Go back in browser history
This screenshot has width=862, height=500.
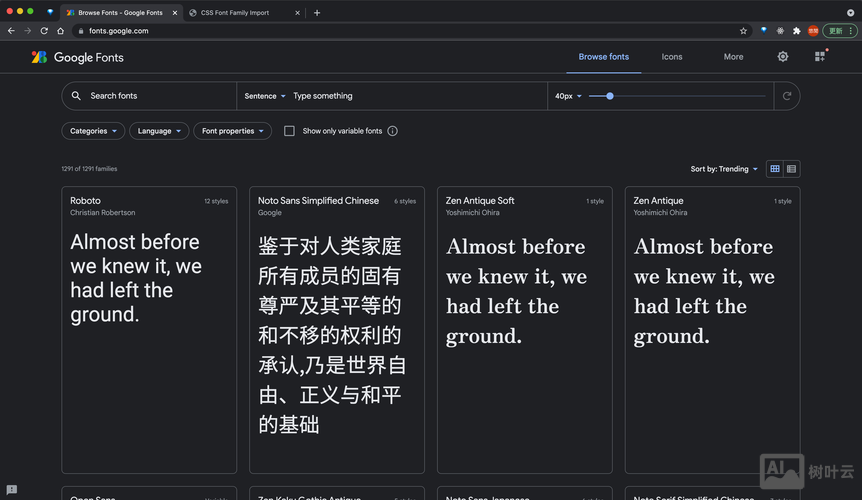11,31
